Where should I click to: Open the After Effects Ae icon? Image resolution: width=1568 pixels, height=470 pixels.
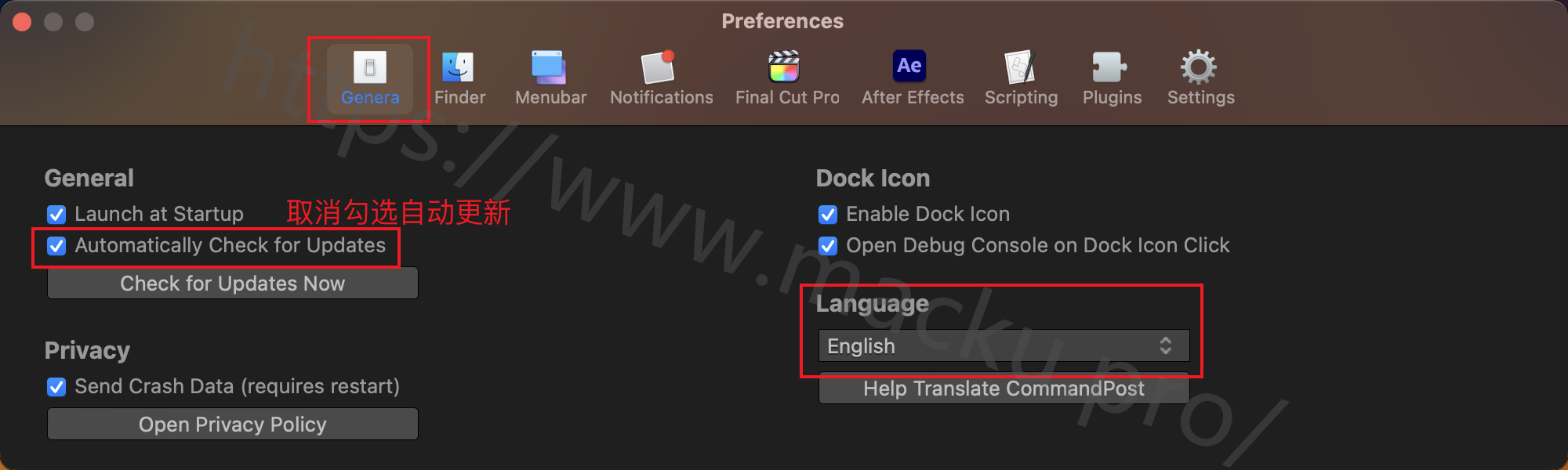[x=909, y=66]
